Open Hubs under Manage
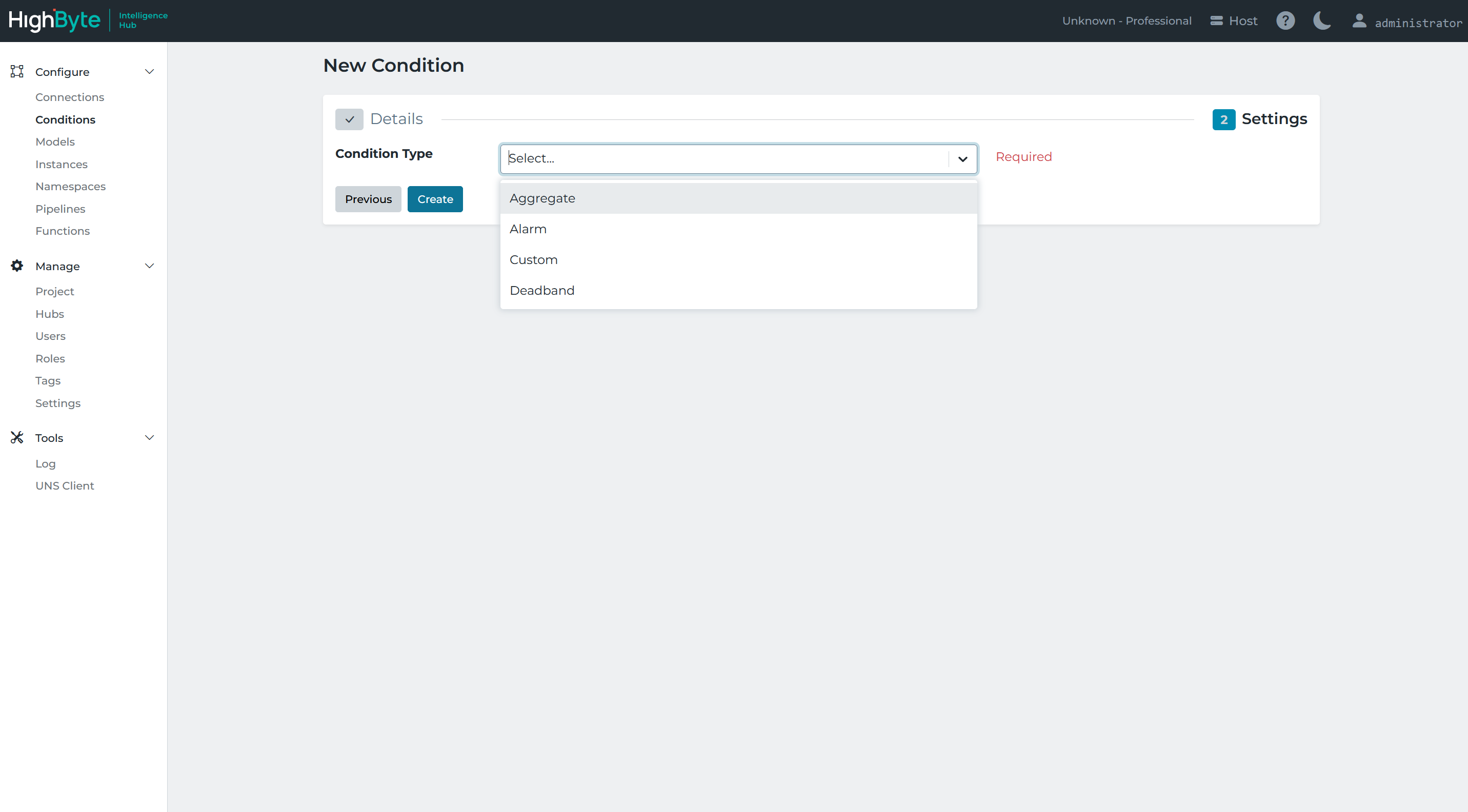 49,314
